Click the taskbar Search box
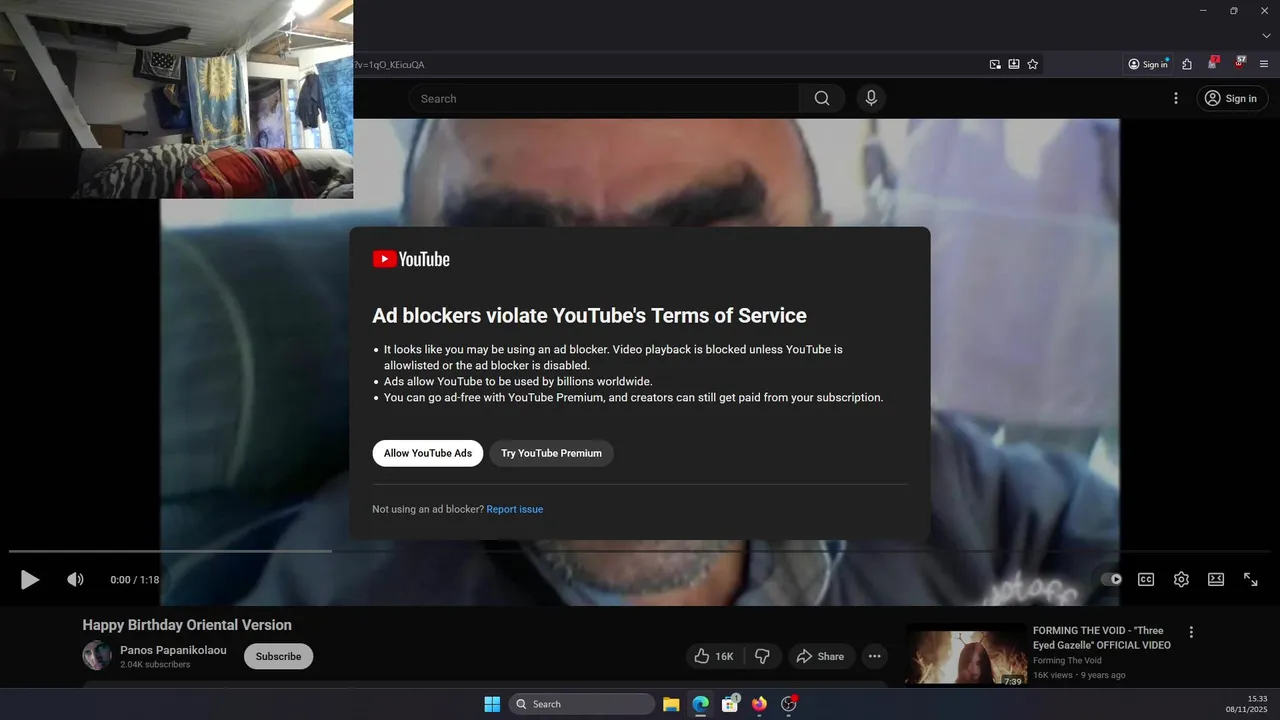 pyautogui.click(x=582, y=704)
